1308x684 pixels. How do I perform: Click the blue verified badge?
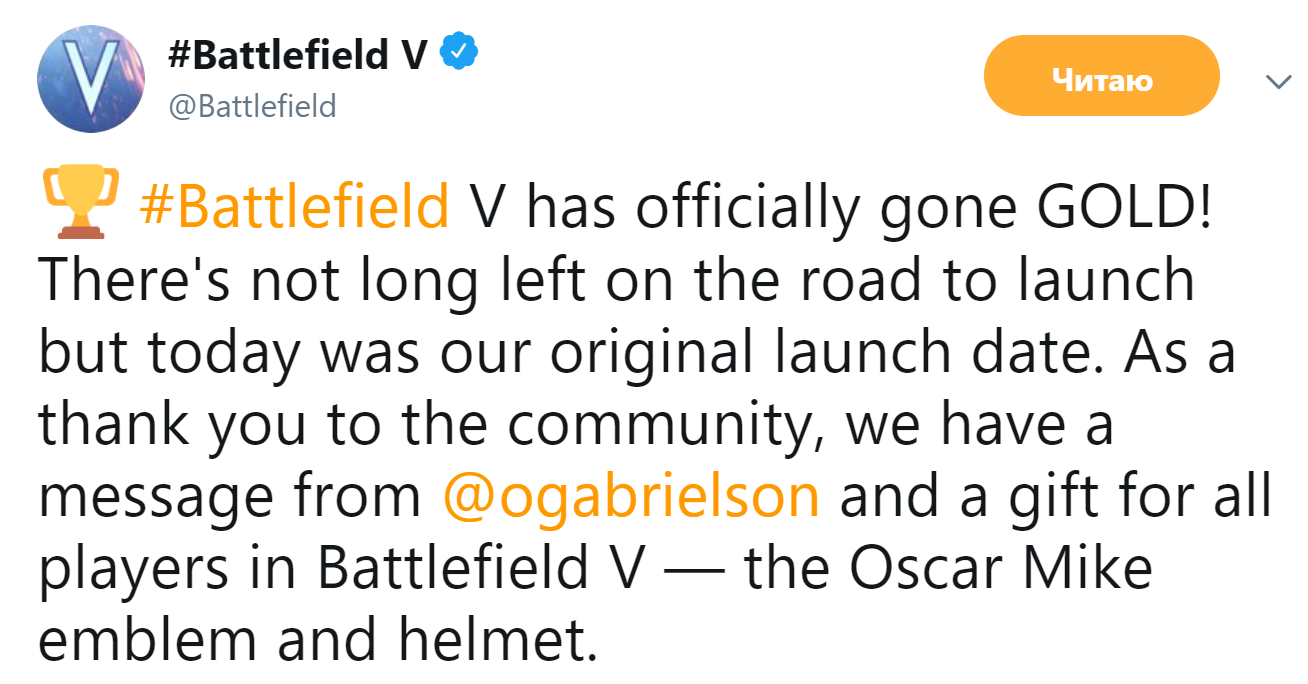point(459,53)
